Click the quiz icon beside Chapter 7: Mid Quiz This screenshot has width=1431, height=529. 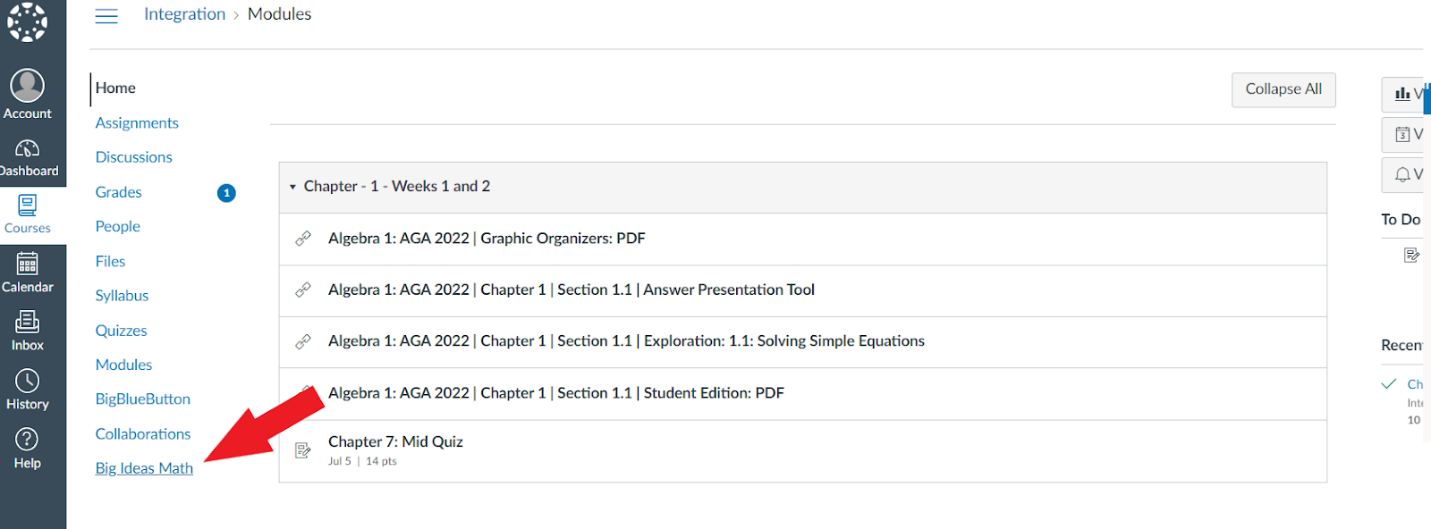(303, 450)
